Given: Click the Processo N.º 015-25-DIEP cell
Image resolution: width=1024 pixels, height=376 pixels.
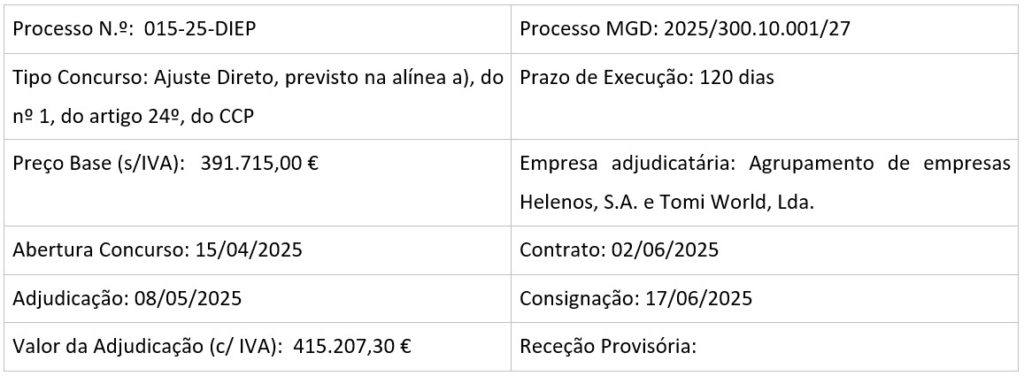Looking at the screenshot, I should click(x=257, y=29).
